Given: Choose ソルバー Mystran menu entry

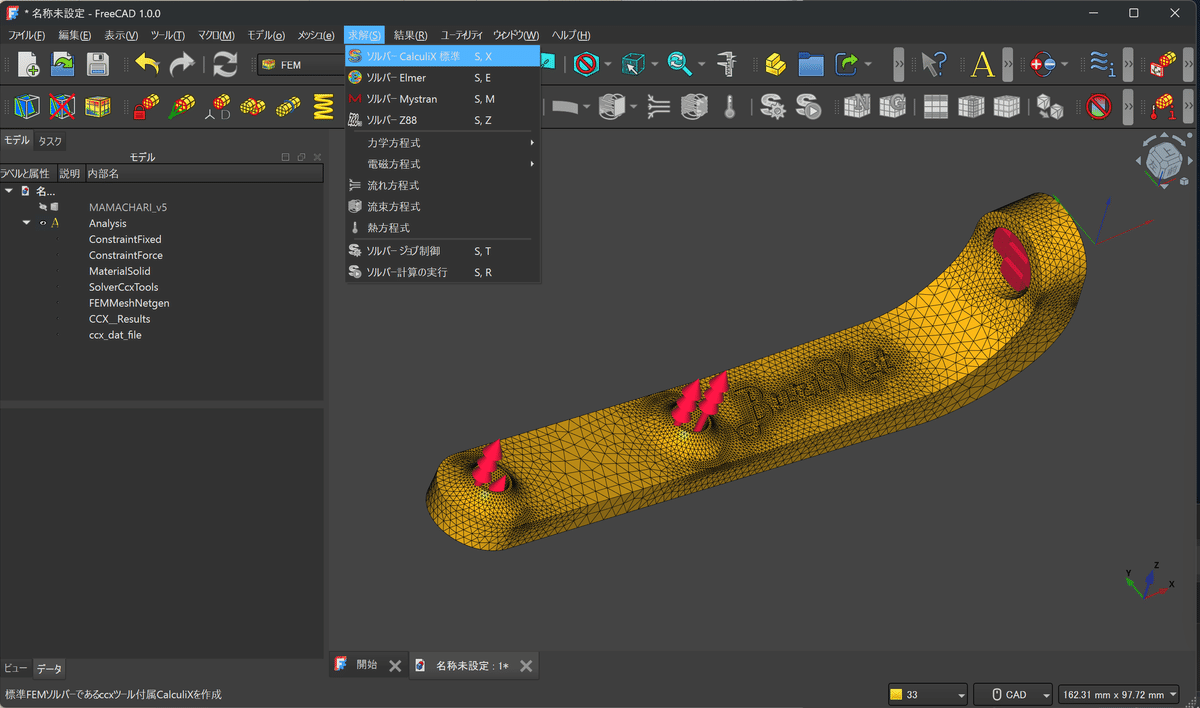Looking at the screenshot, I should (x=443, y=99).
